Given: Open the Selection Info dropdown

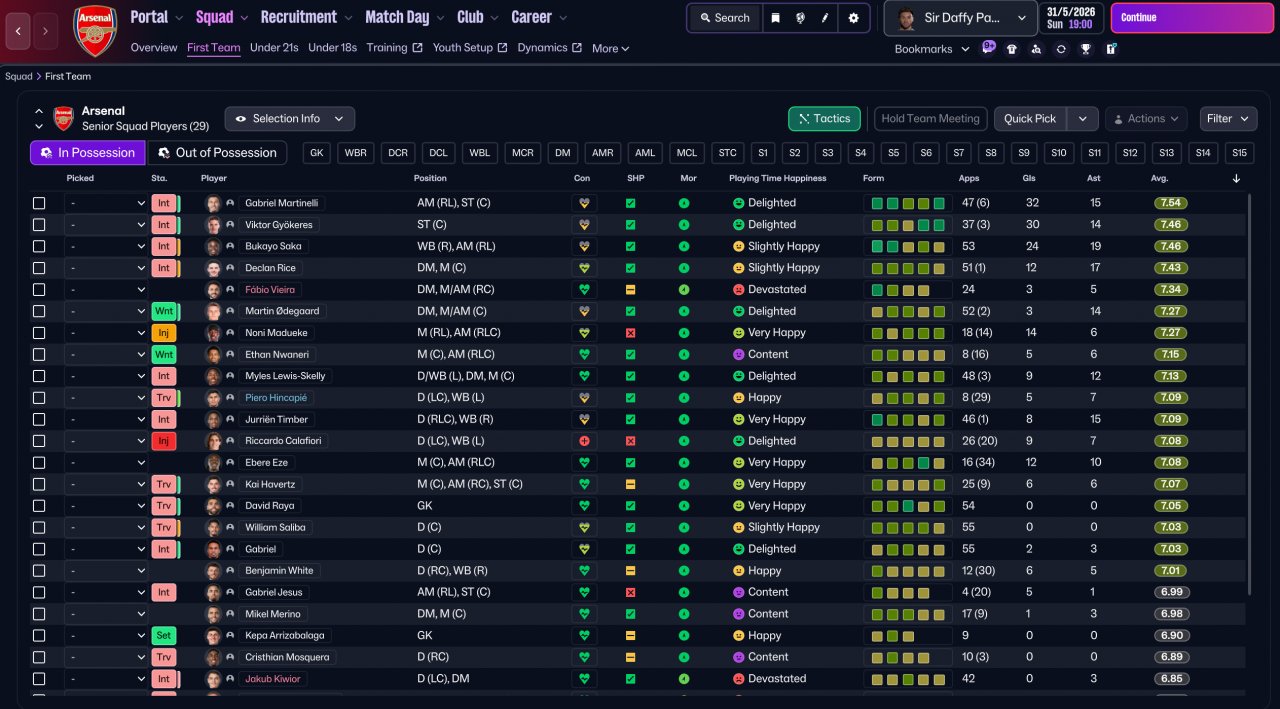Looking at the screenshot, I should (289, 119).
